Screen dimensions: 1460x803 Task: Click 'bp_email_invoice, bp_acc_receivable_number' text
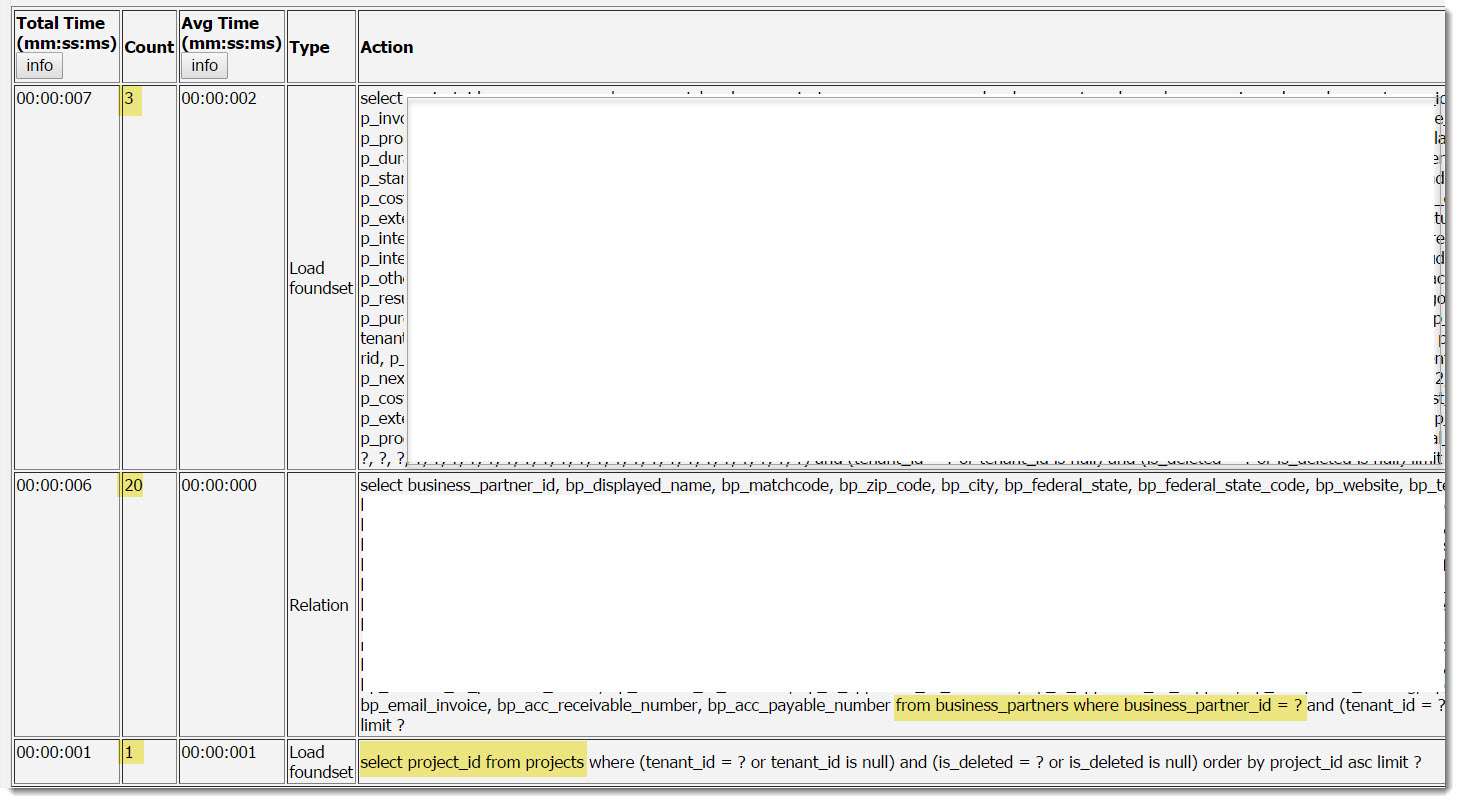pos(530,706)
